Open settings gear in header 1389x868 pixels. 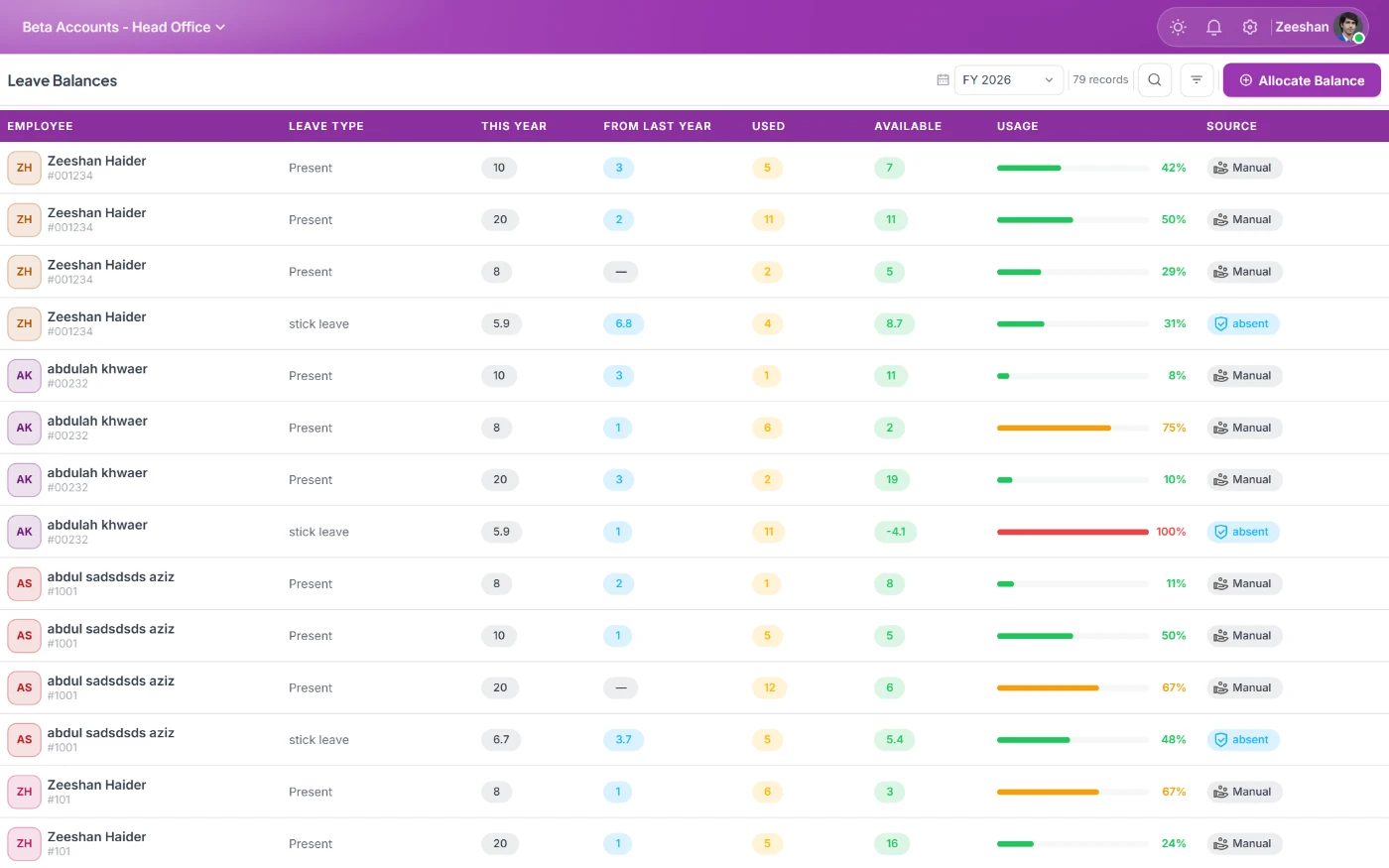[x=1250, y=28]
